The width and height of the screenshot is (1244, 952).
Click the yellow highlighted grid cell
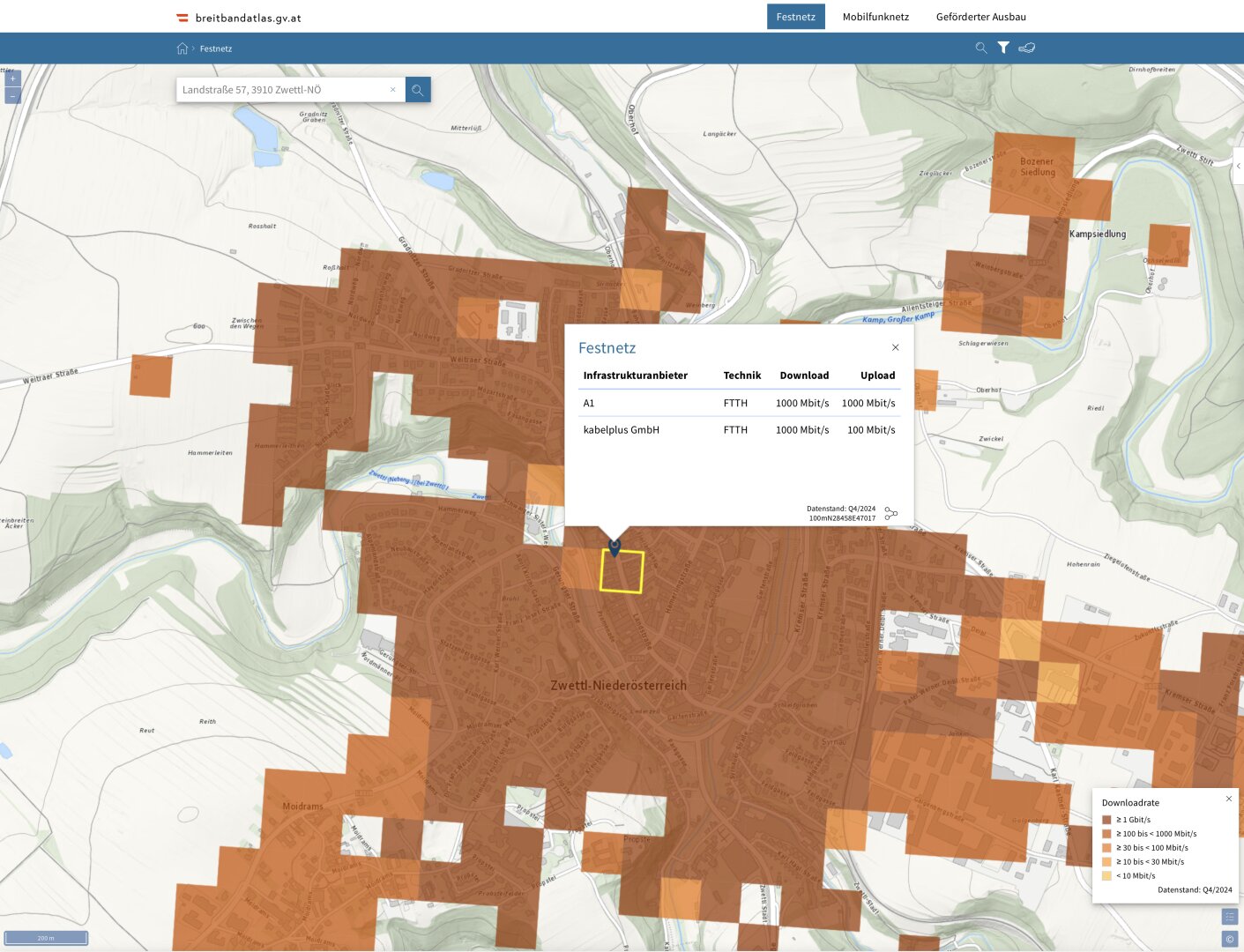(622, 571)
